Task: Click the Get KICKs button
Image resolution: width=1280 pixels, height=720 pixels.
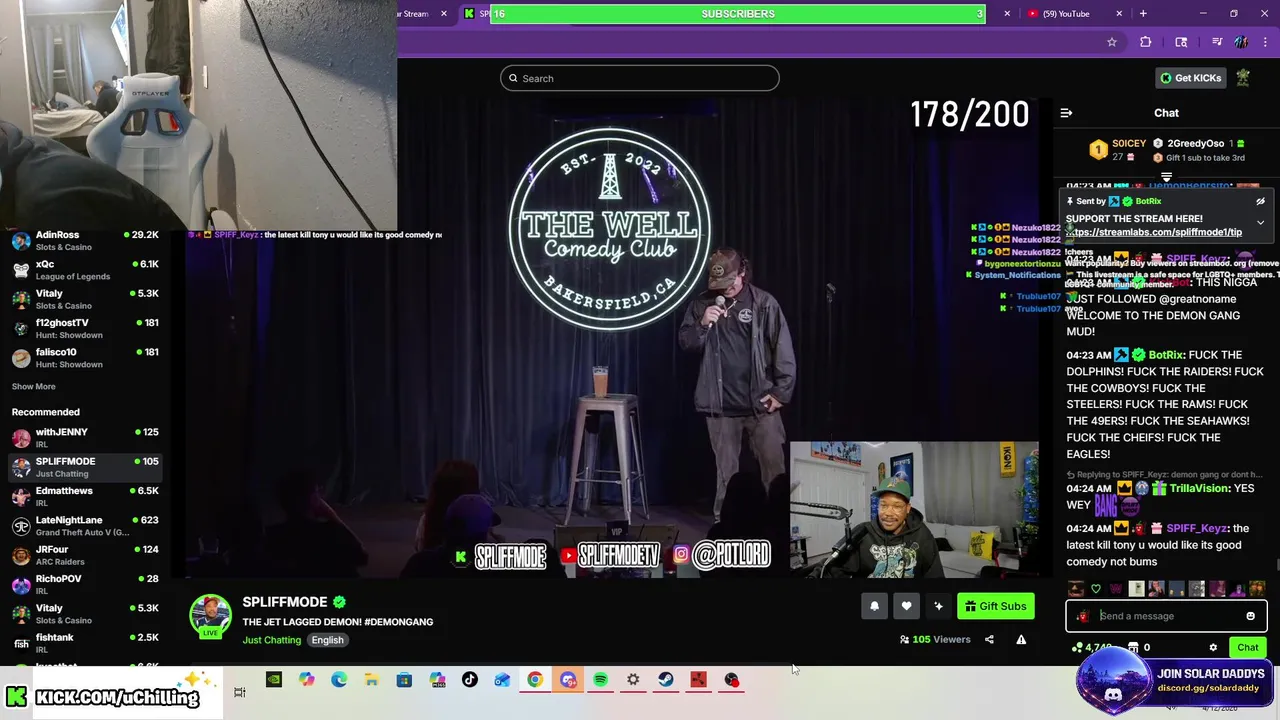Action: (x=1190, y=78)
